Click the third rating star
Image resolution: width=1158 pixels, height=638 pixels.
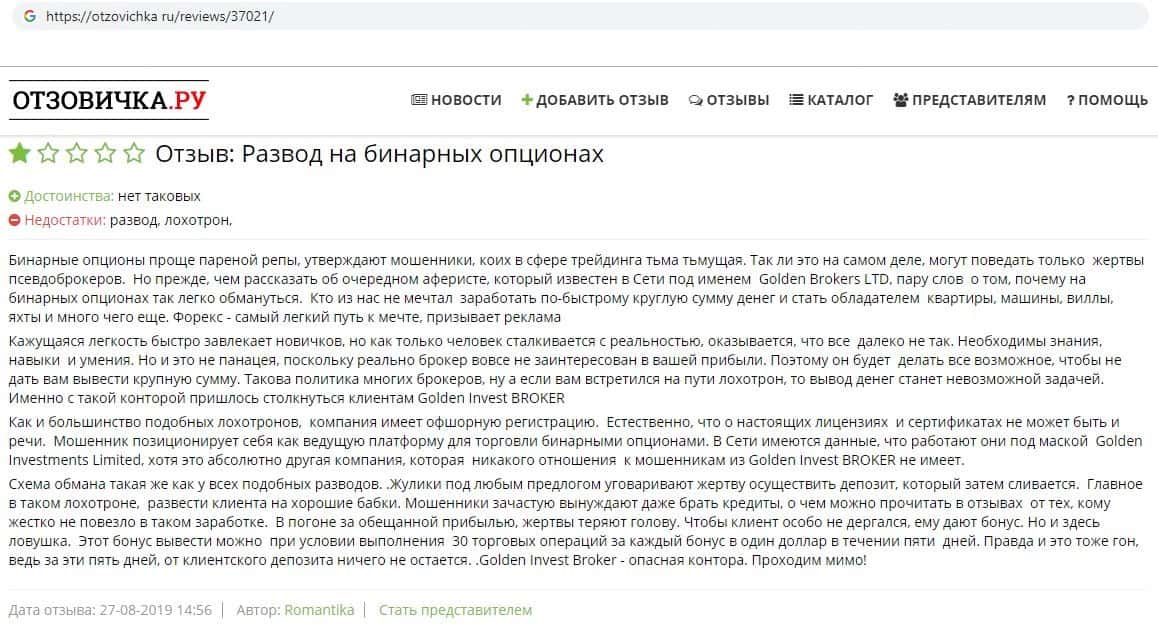tap(77, 153)
